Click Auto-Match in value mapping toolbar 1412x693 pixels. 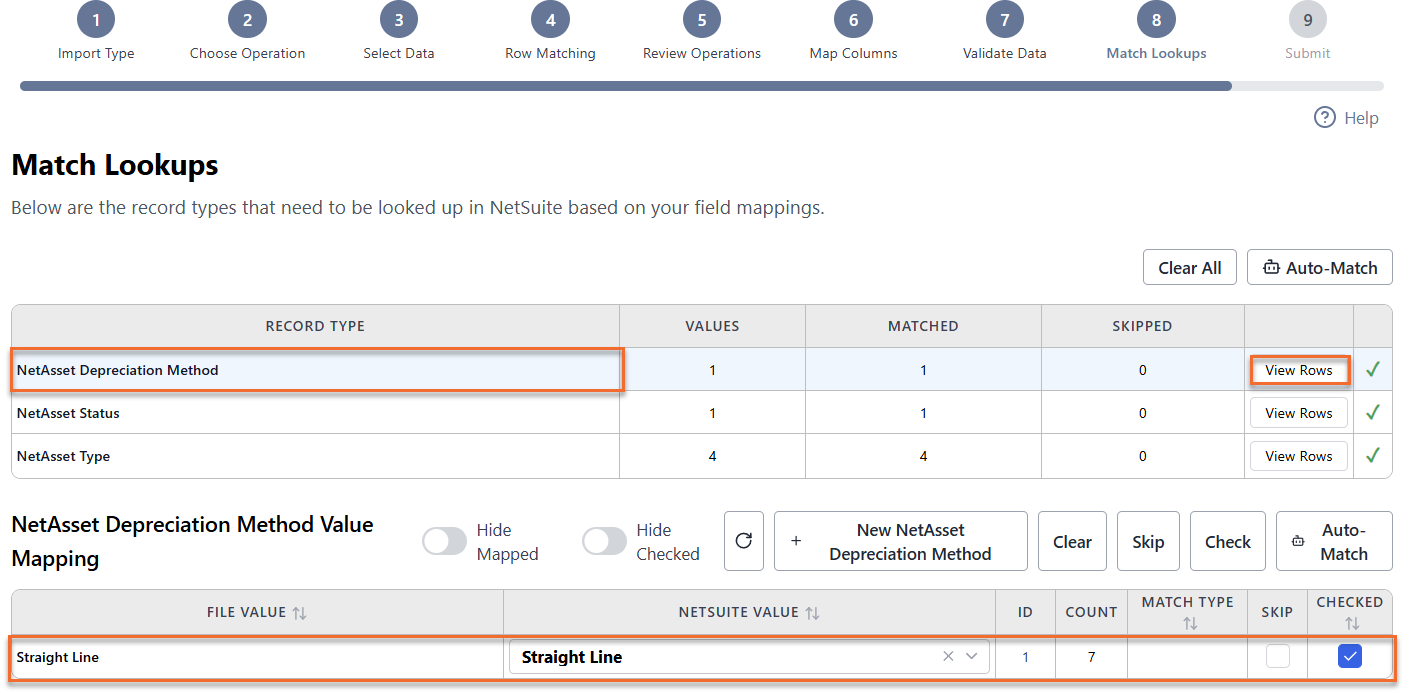pyautogui.click(x=1334, y=541)
